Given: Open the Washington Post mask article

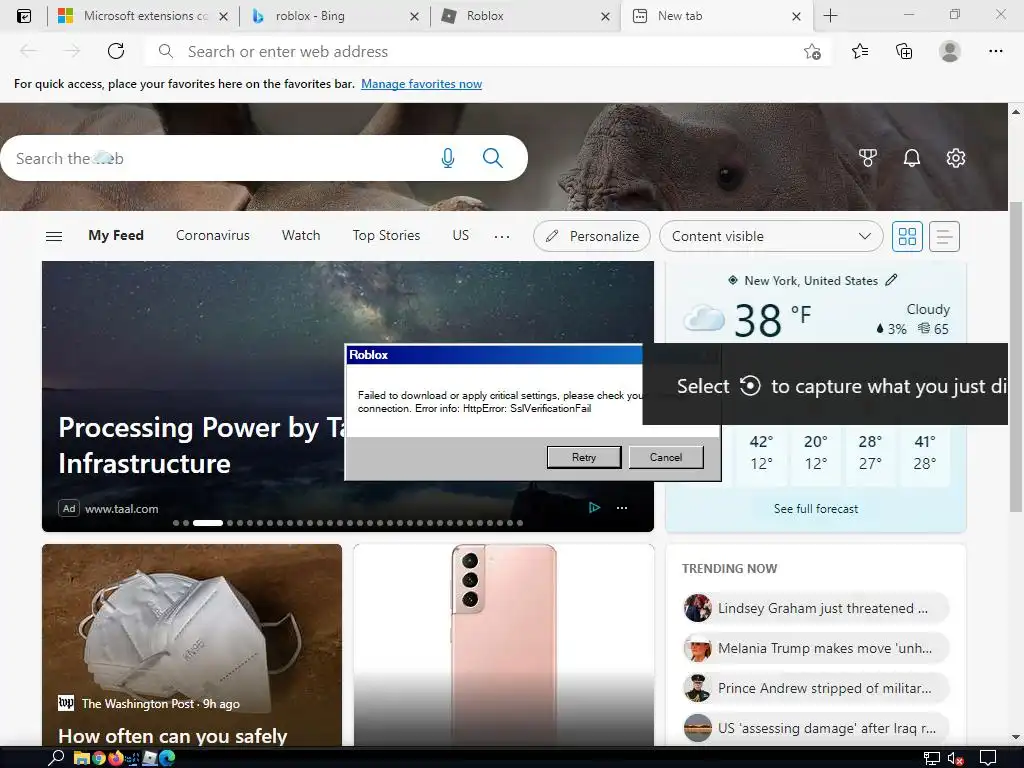Looking at the screenshot, I should click(x=192, y=645).
